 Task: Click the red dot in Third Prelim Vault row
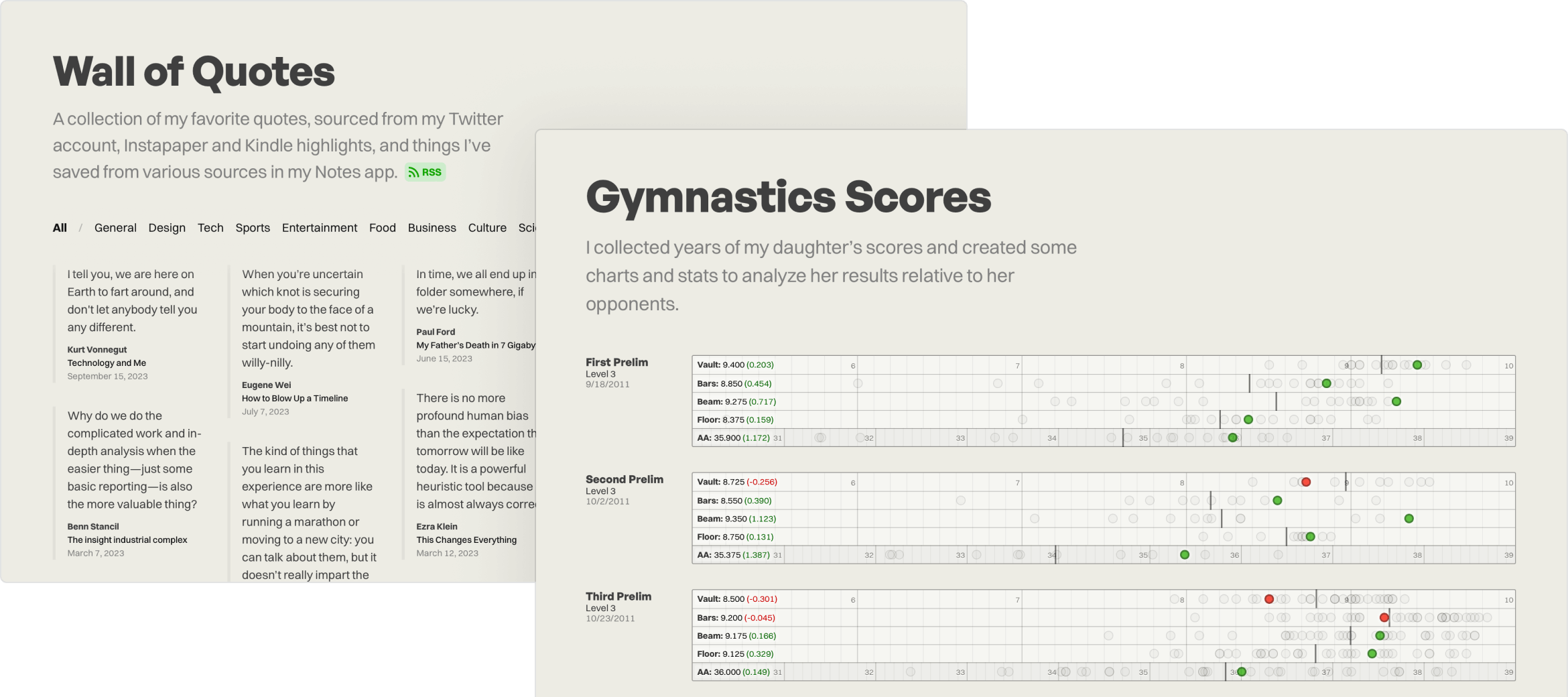(1269, 599)
